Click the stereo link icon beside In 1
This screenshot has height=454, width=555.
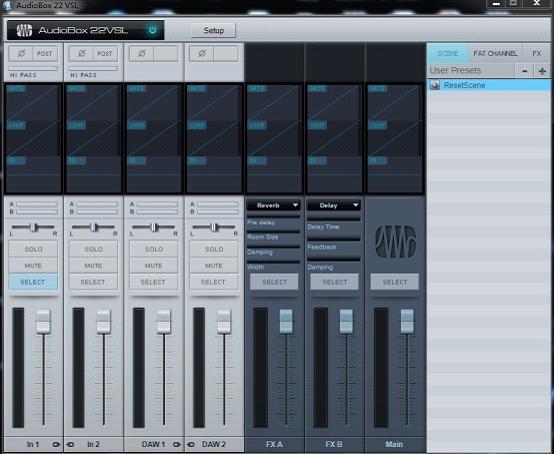coord(56,444)
